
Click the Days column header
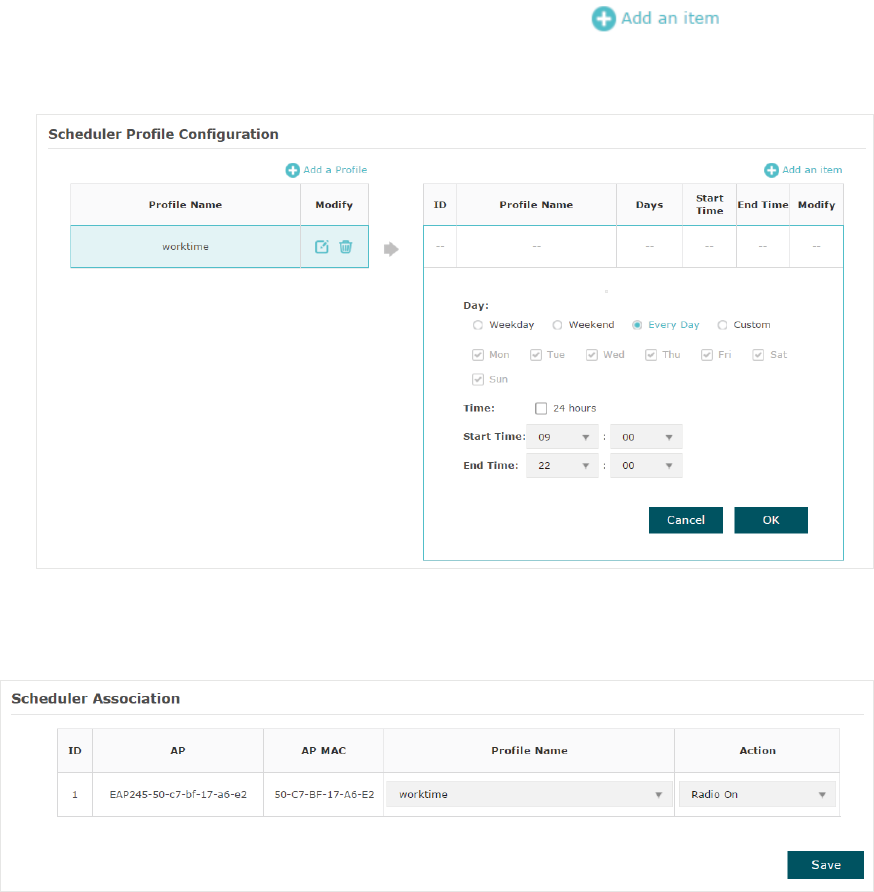click(649, 205)
